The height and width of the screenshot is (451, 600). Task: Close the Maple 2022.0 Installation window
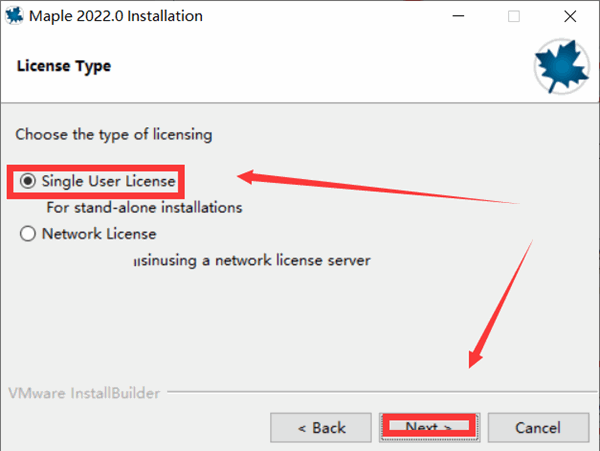(571, 16)
